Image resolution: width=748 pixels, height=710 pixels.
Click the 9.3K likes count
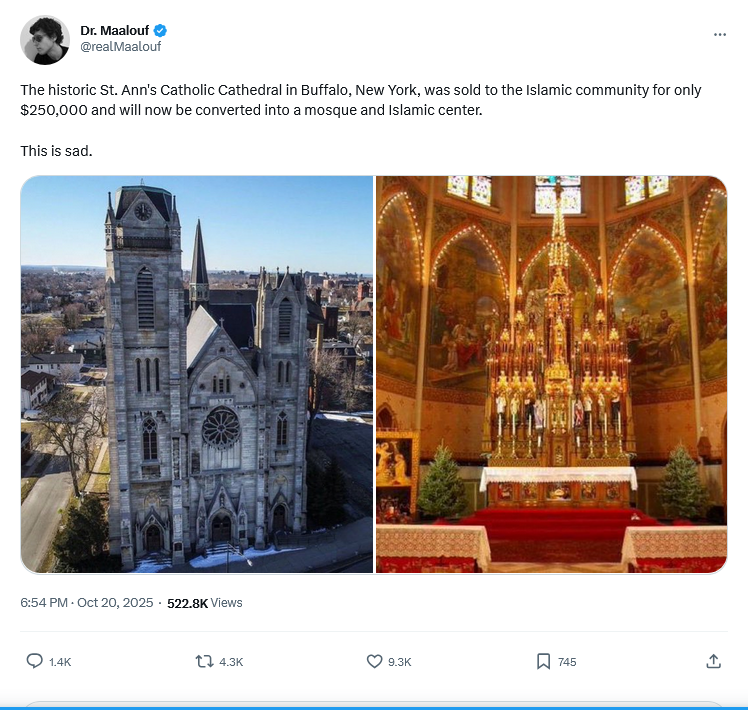(x=400, y=662)
